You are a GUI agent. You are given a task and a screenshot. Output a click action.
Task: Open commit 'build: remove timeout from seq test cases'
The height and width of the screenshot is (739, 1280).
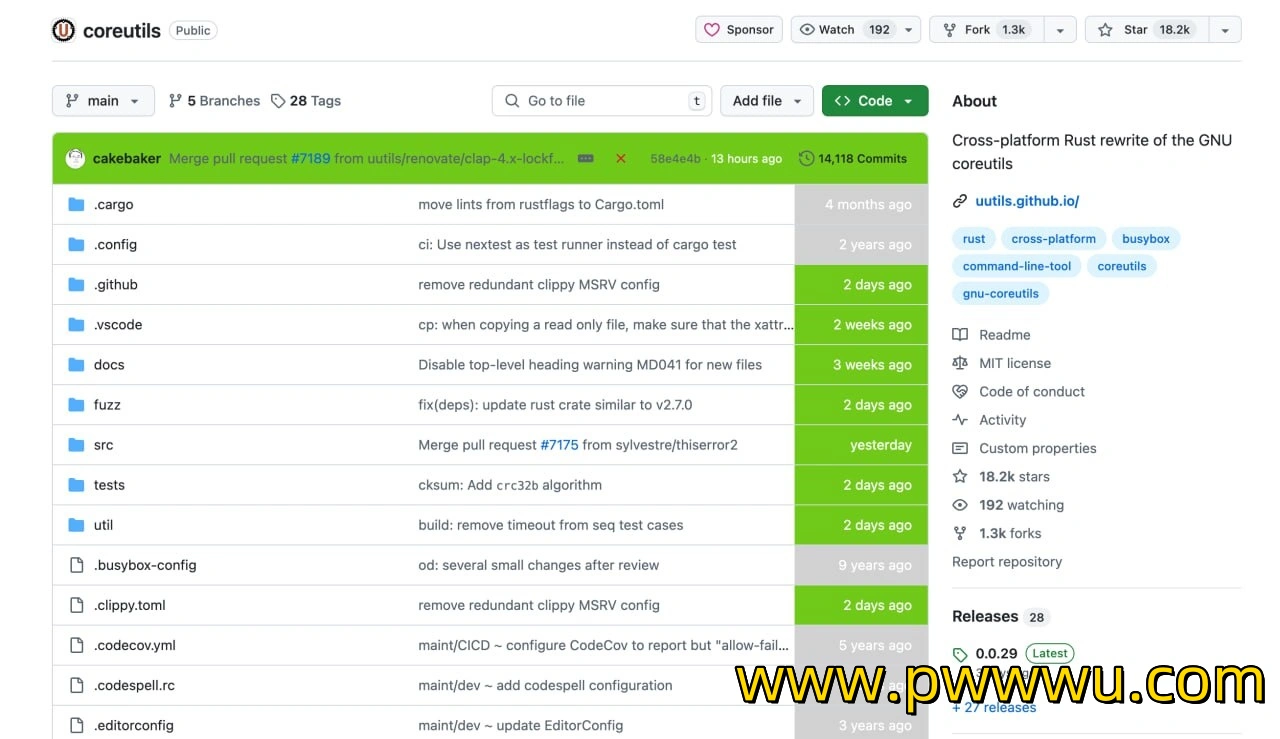pyautogui.click(x=551, y=524)
